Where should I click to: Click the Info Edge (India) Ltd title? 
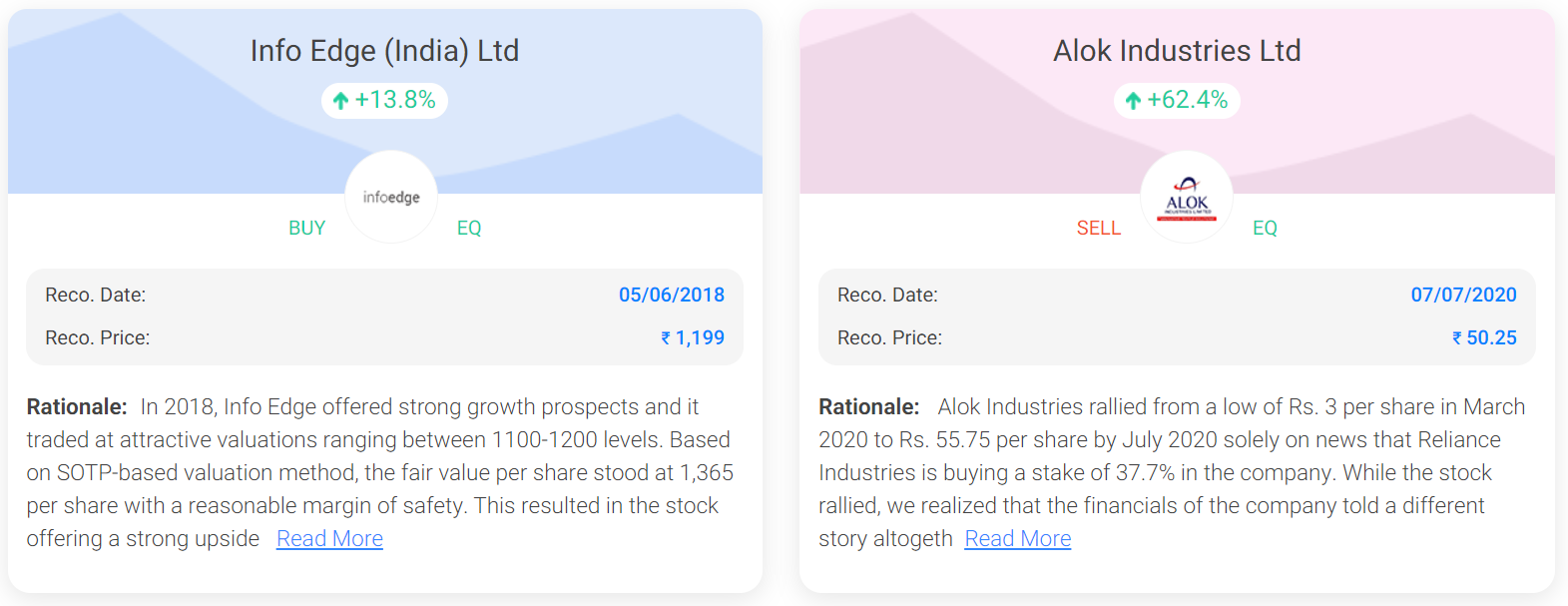pyautogui.click(x=384, y=51)
